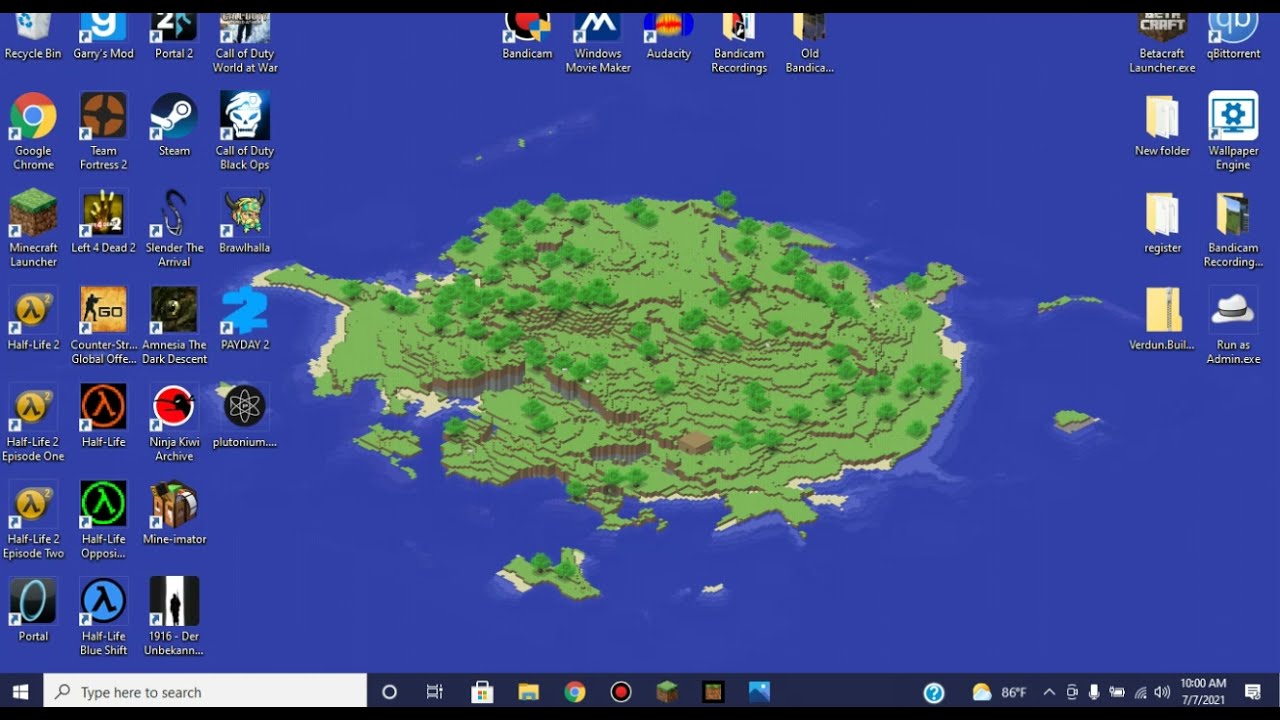Screen dimensions: 1280x720
Task: Open Wallpaper Engine desktop shortcut
Action: pyautogui.click(x=1233, y=131)
